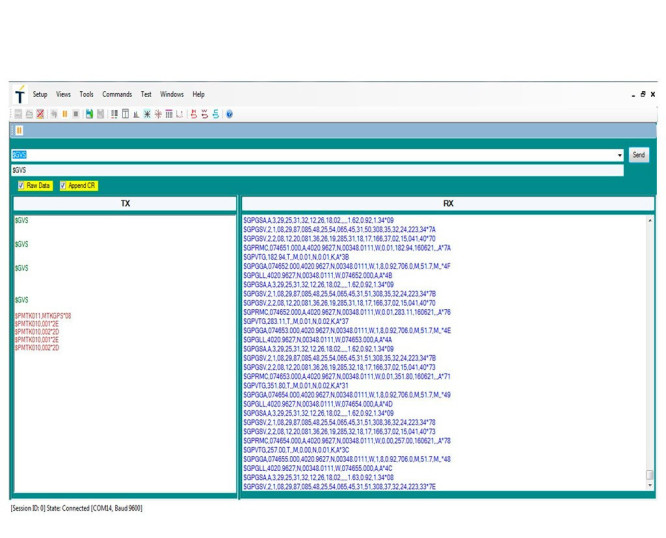
Task: Click the RX panel header
Action: point(448,203)
